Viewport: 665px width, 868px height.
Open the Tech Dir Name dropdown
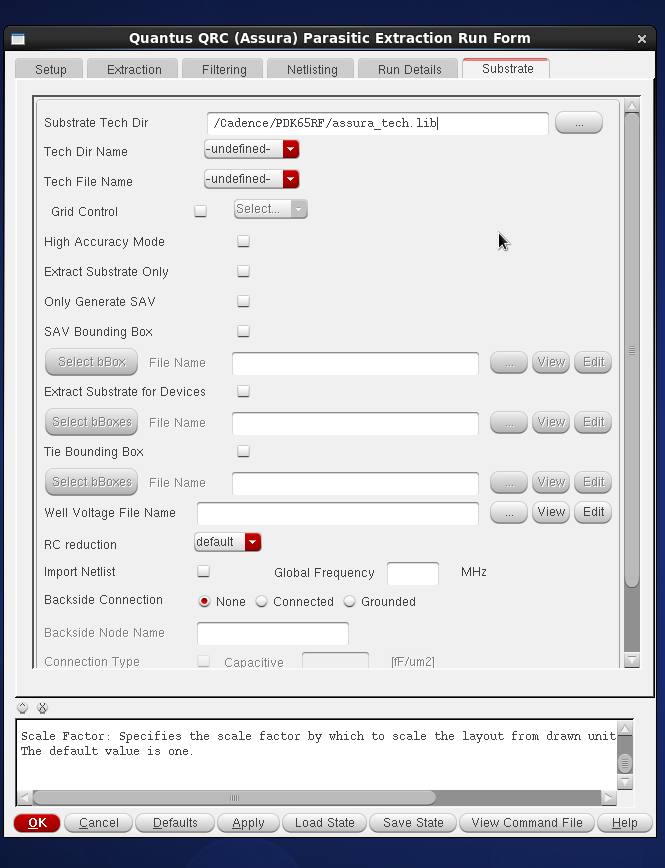pyautogui.click(x=252, y=149)
